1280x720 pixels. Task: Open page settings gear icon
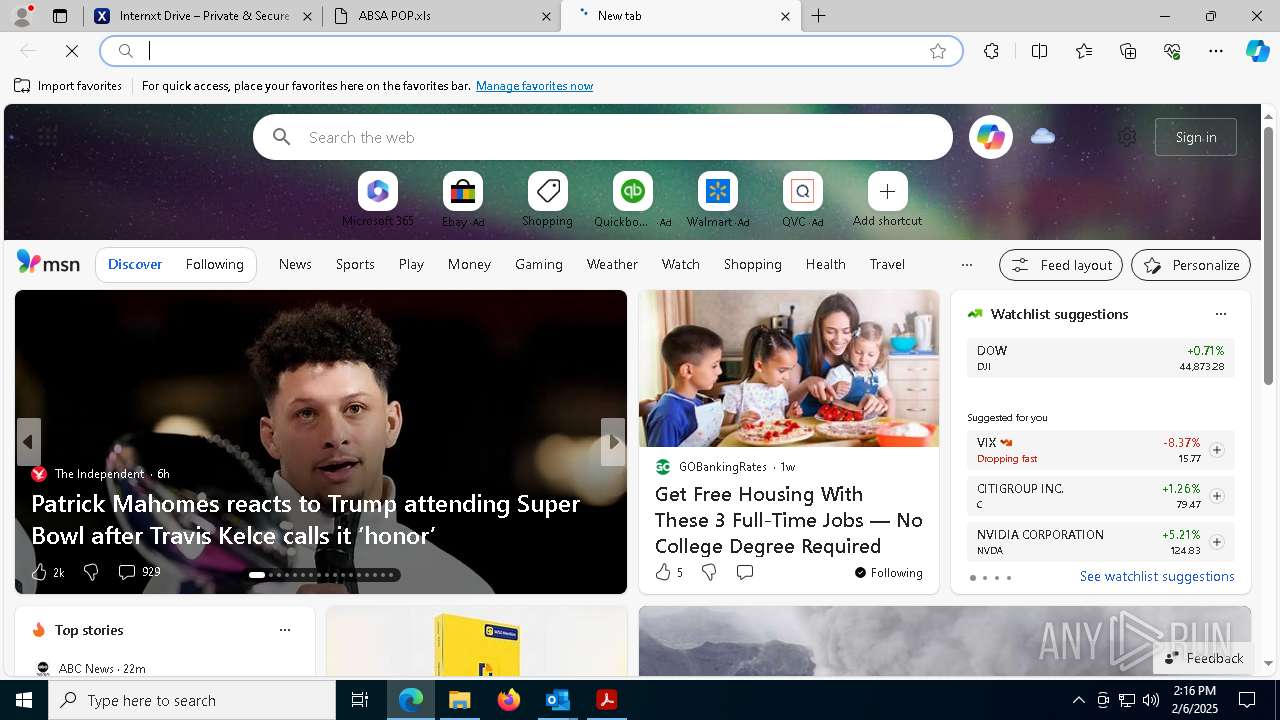[x=1127, y=137]
